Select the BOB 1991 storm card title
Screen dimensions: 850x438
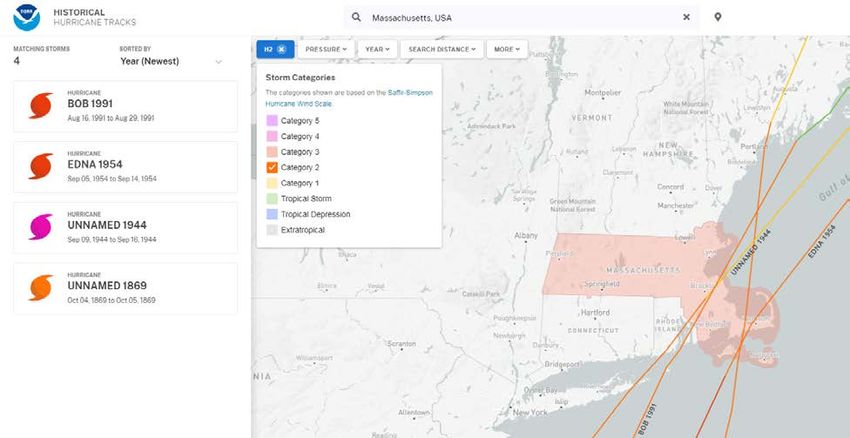point(90,104)
